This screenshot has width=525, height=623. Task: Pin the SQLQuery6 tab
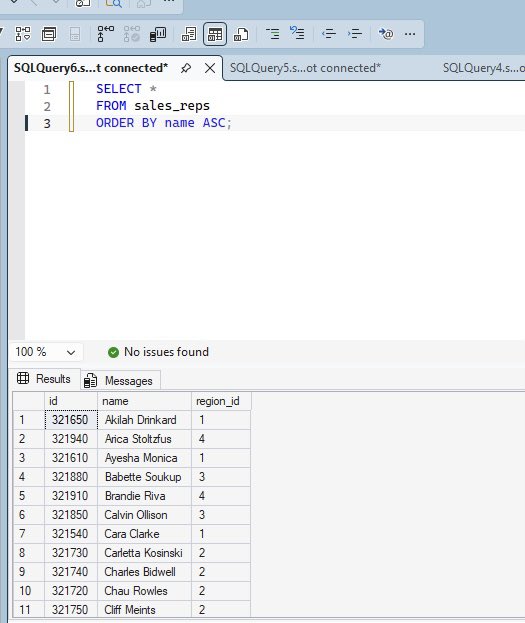coord(186,68)
